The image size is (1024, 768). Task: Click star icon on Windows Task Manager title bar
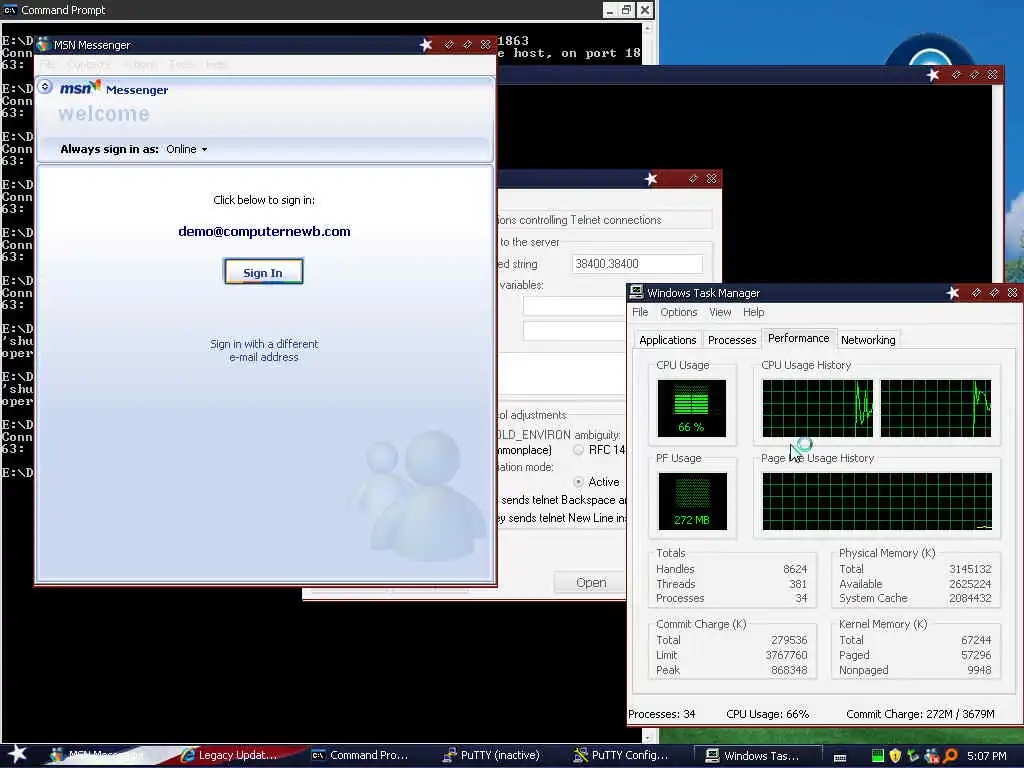point(953,293)
